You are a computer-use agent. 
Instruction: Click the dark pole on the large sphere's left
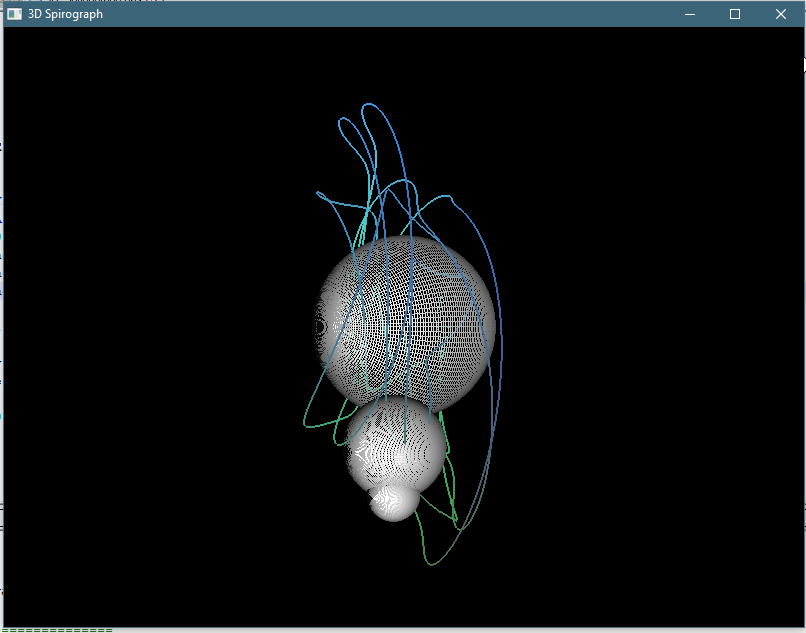click(x=320, y=326)
